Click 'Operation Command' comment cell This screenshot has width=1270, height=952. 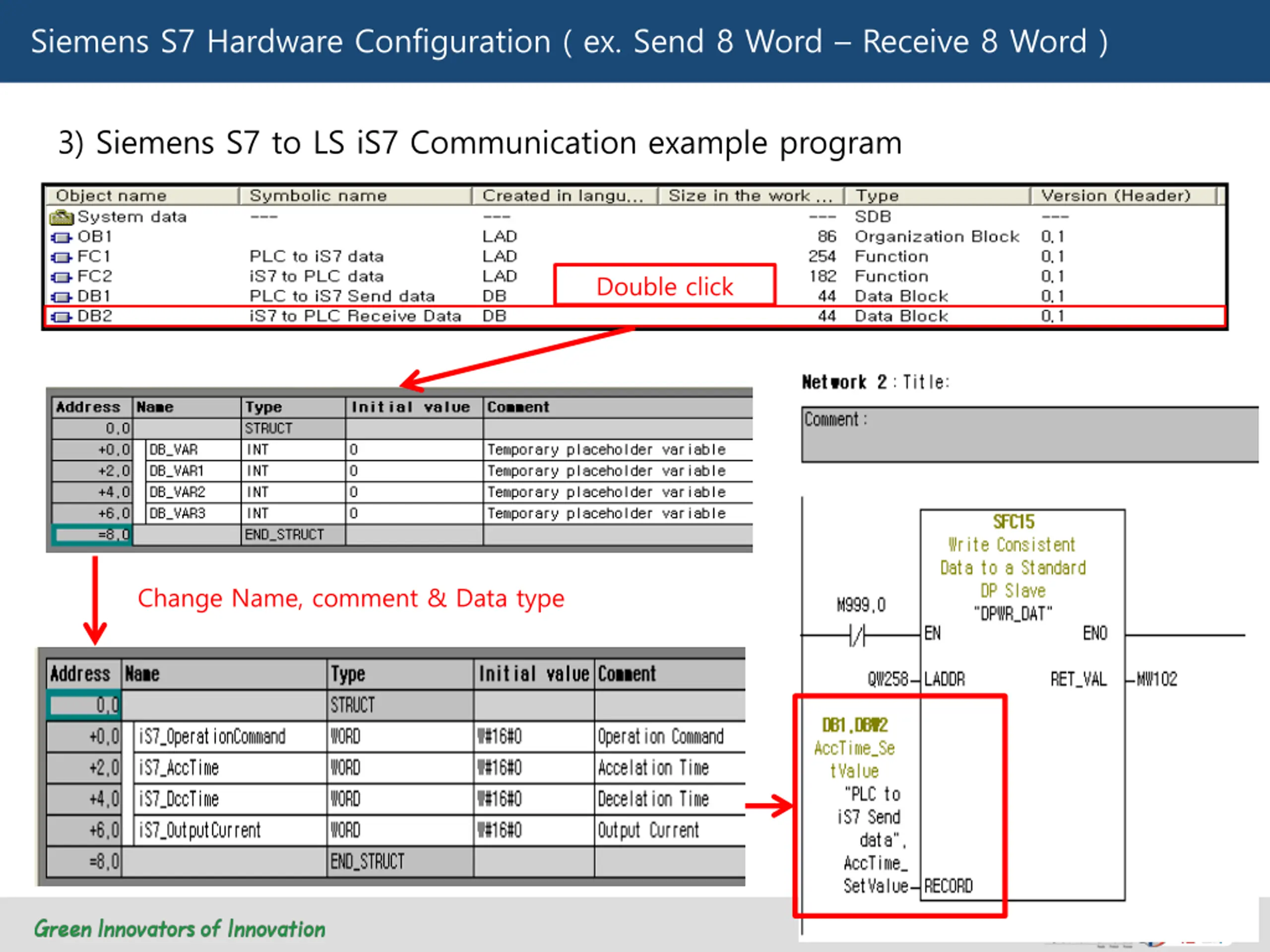(x=670, y=737)
